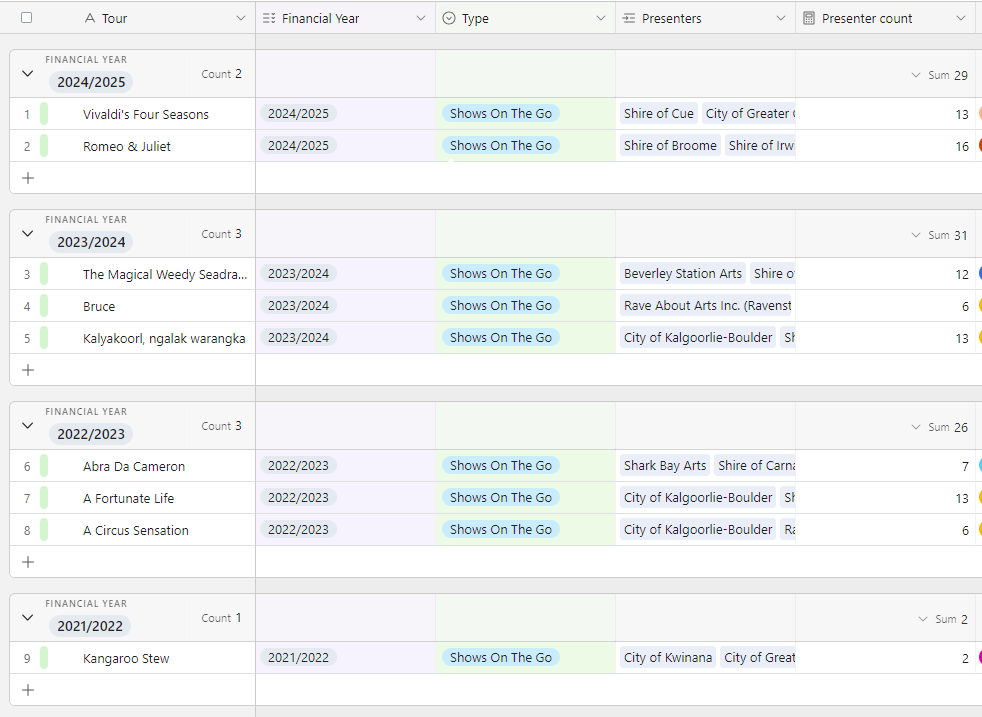Click presenter count 12 for Magical Weedy Seadragon

click(x=962, y=274)
